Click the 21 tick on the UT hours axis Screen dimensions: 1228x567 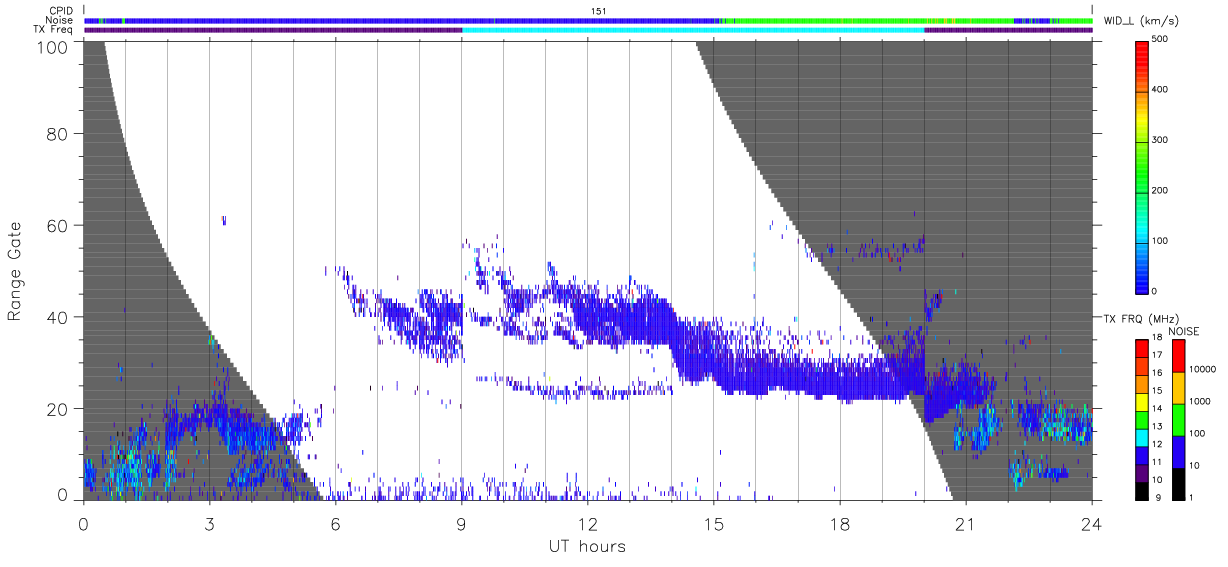point(966,523)
